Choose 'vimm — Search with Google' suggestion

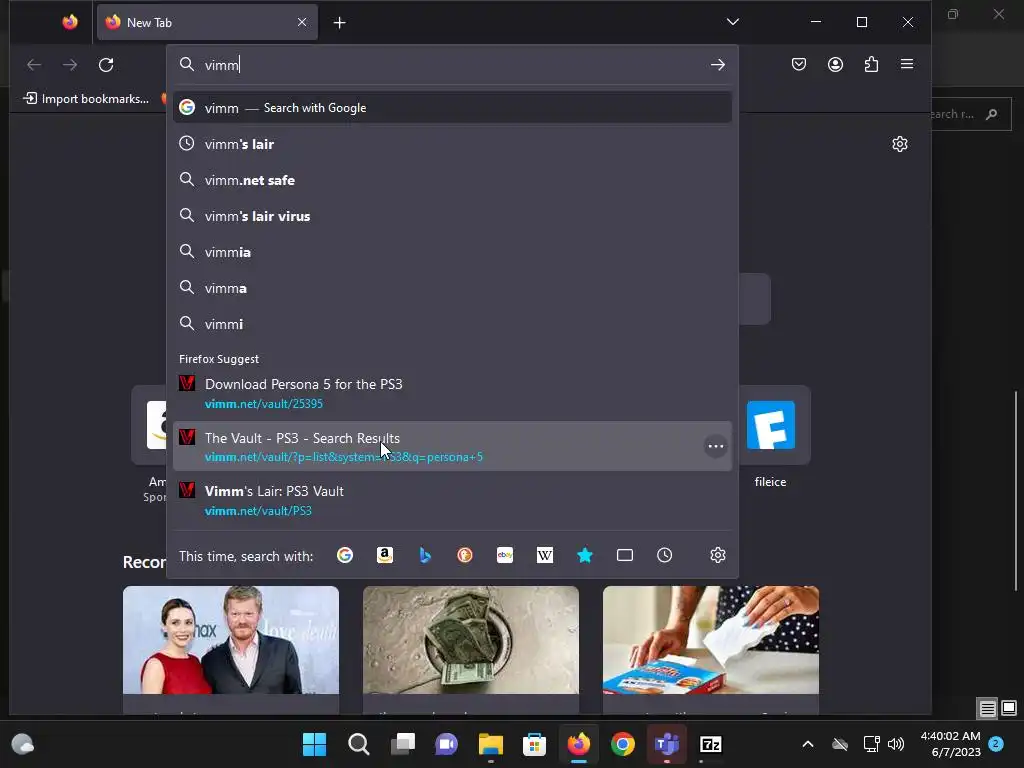click(x=452, y=108)
